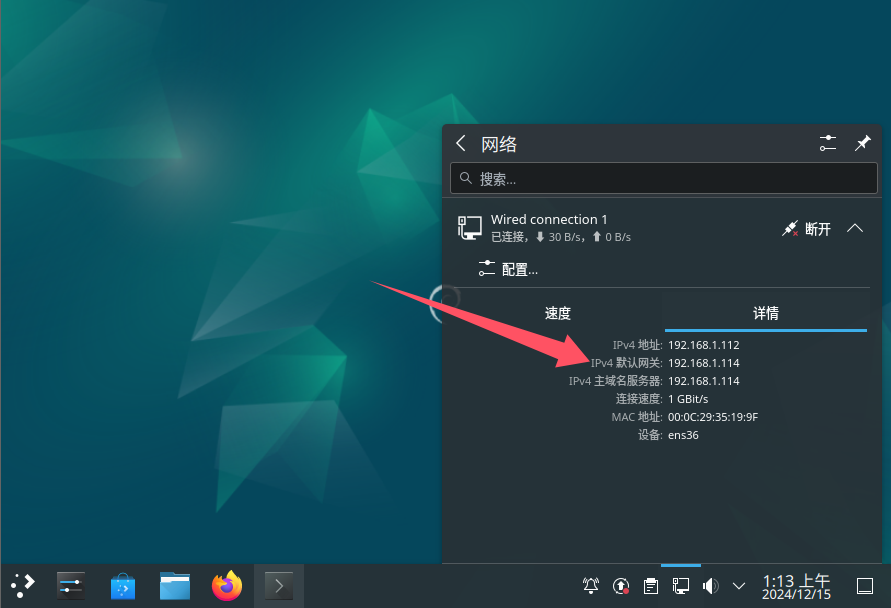Select the 详情 tab
The height and width of the screenshot is (608, 891).
click(x=766, y=313)
